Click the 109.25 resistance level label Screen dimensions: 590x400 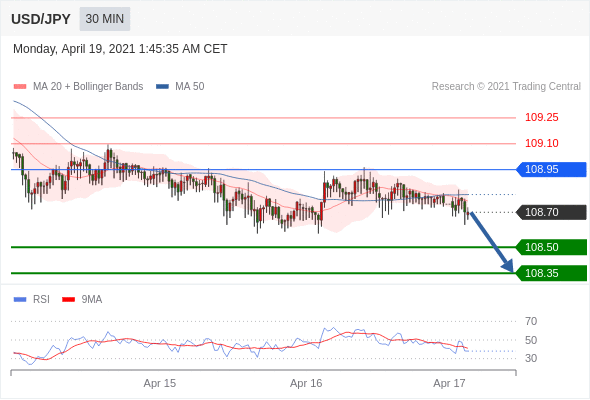click(x=542, y=117)
